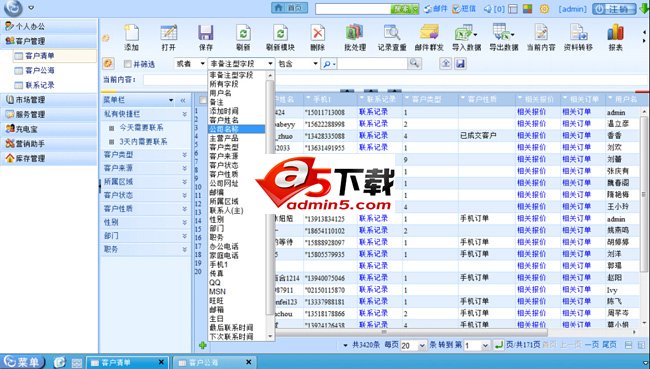Open the 每页 20 records-per-page dropdown

click(413, 345)
